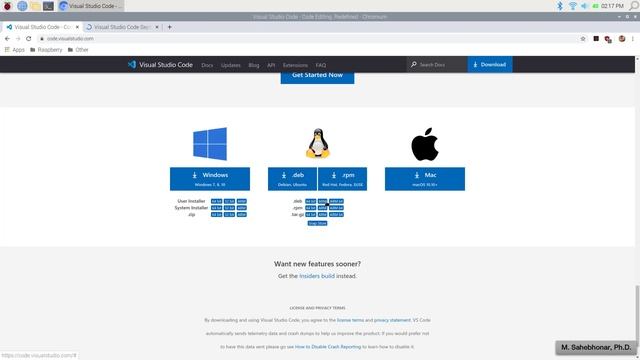Viewport: 640px width, 360px height.
Task: Open the Docs navigation item
Action: click(x=207, y=65)
